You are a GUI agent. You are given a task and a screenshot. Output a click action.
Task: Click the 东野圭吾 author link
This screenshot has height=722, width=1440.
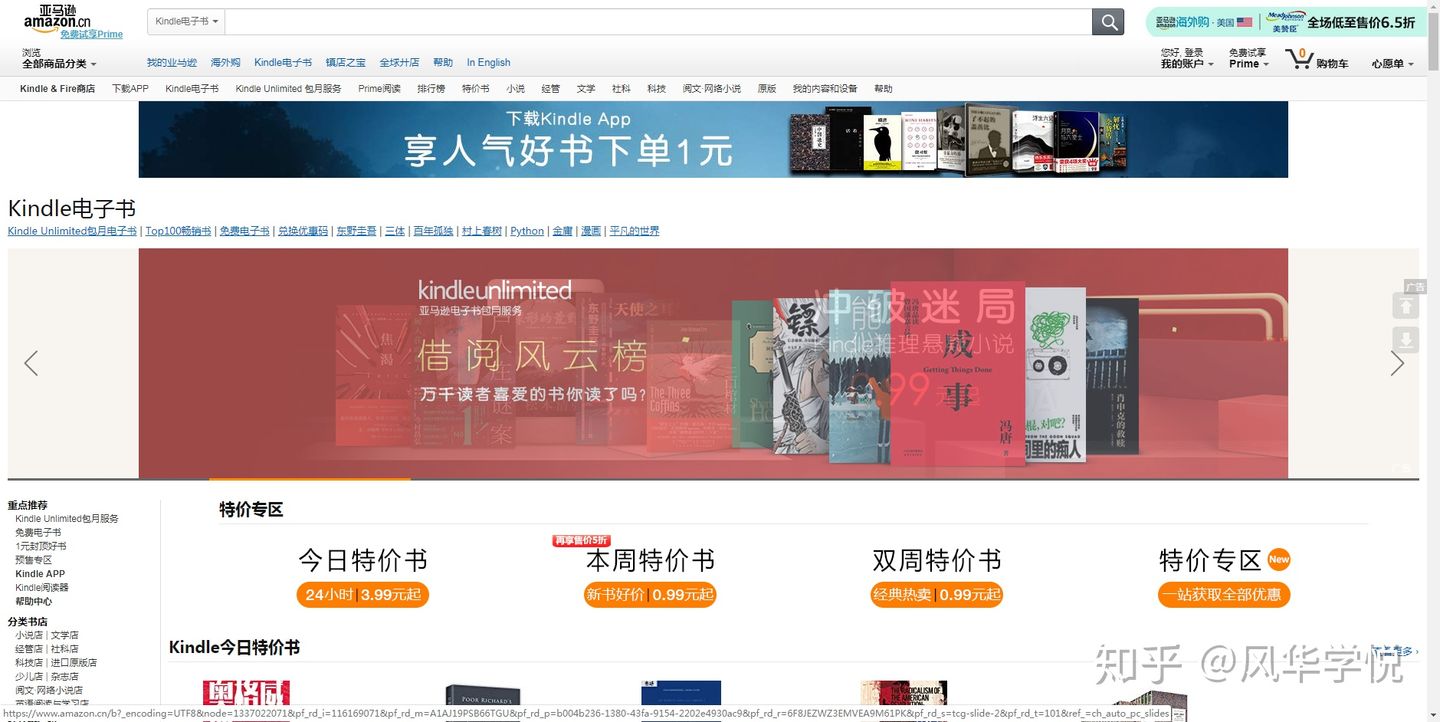357,231
